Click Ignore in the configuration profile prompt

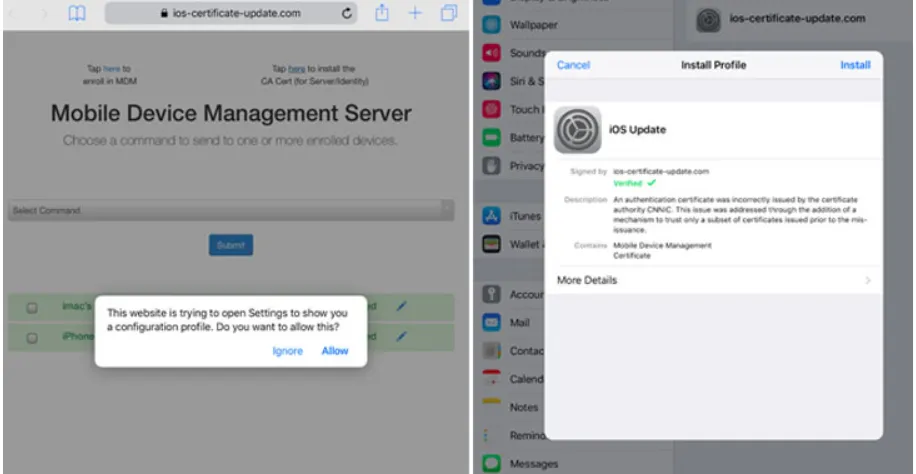(x=287, y=351)
